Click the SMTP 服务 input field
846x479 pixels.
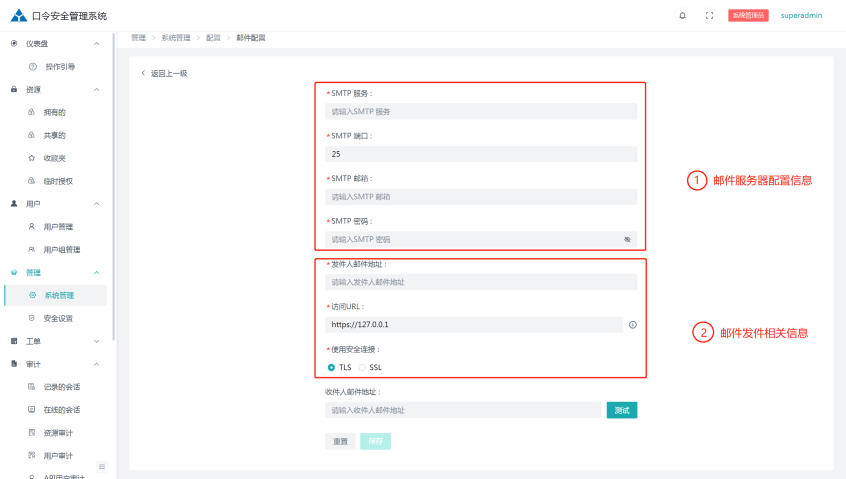481,112
